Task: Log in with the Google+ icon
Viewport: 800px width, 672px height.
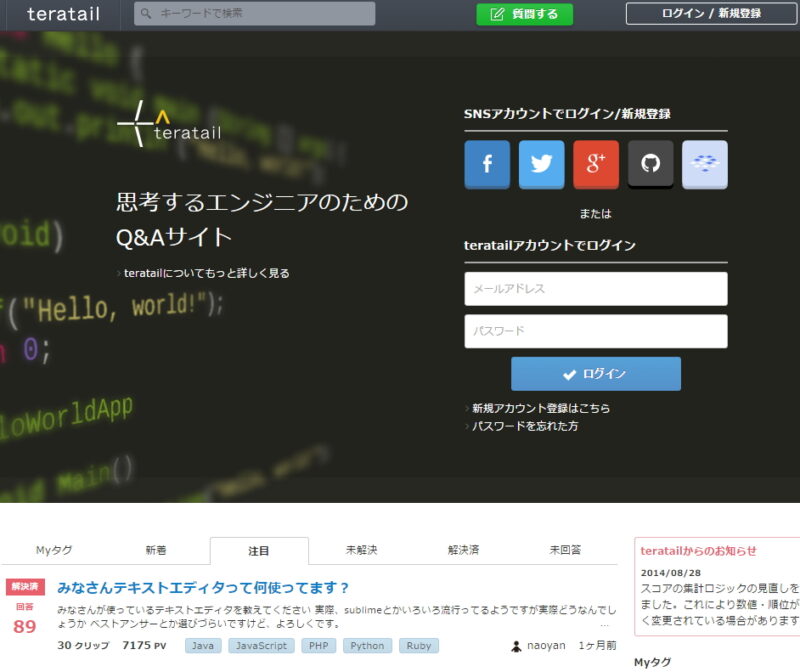Action: [x=594, y=164]
